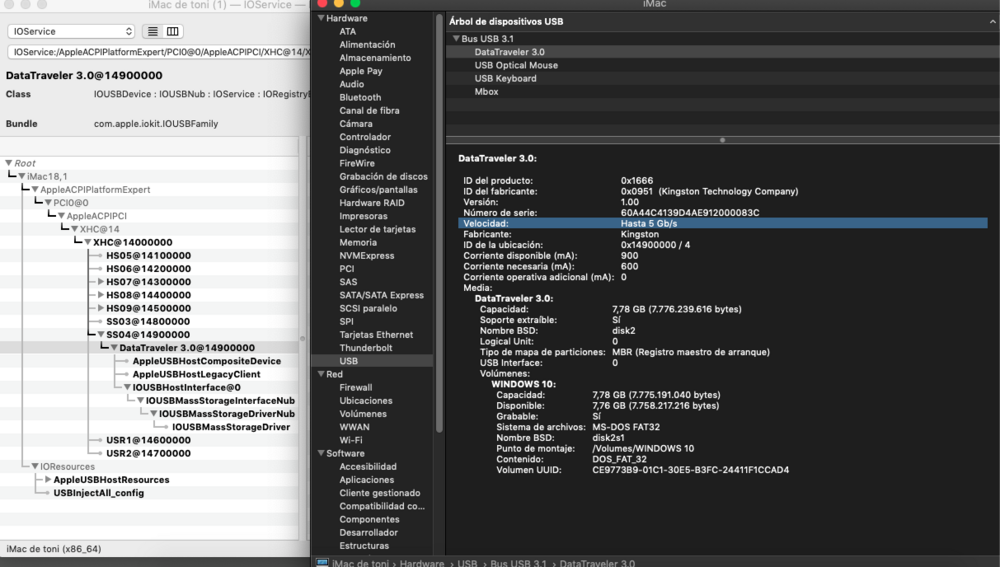Expand the HS05@14100000 node

(100, 256)
